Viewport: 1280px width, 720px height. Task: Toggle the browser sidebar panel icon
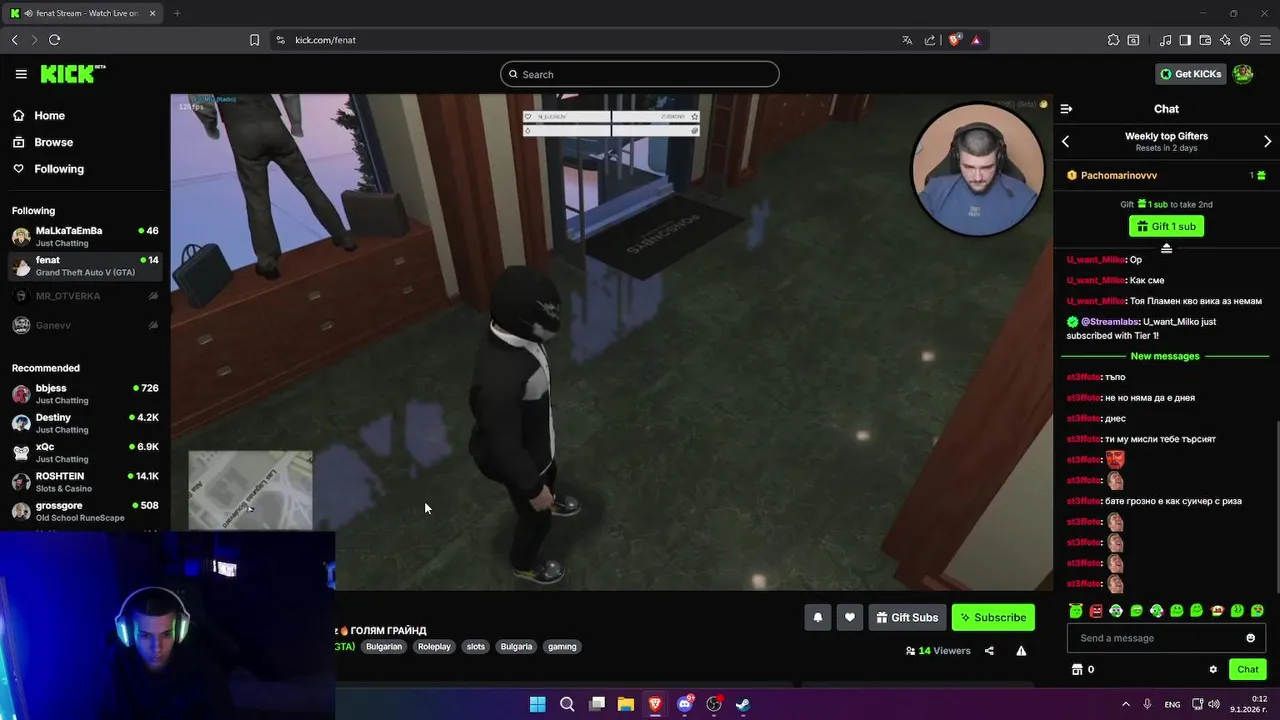pyautogui.click(x=1185, y=40)
